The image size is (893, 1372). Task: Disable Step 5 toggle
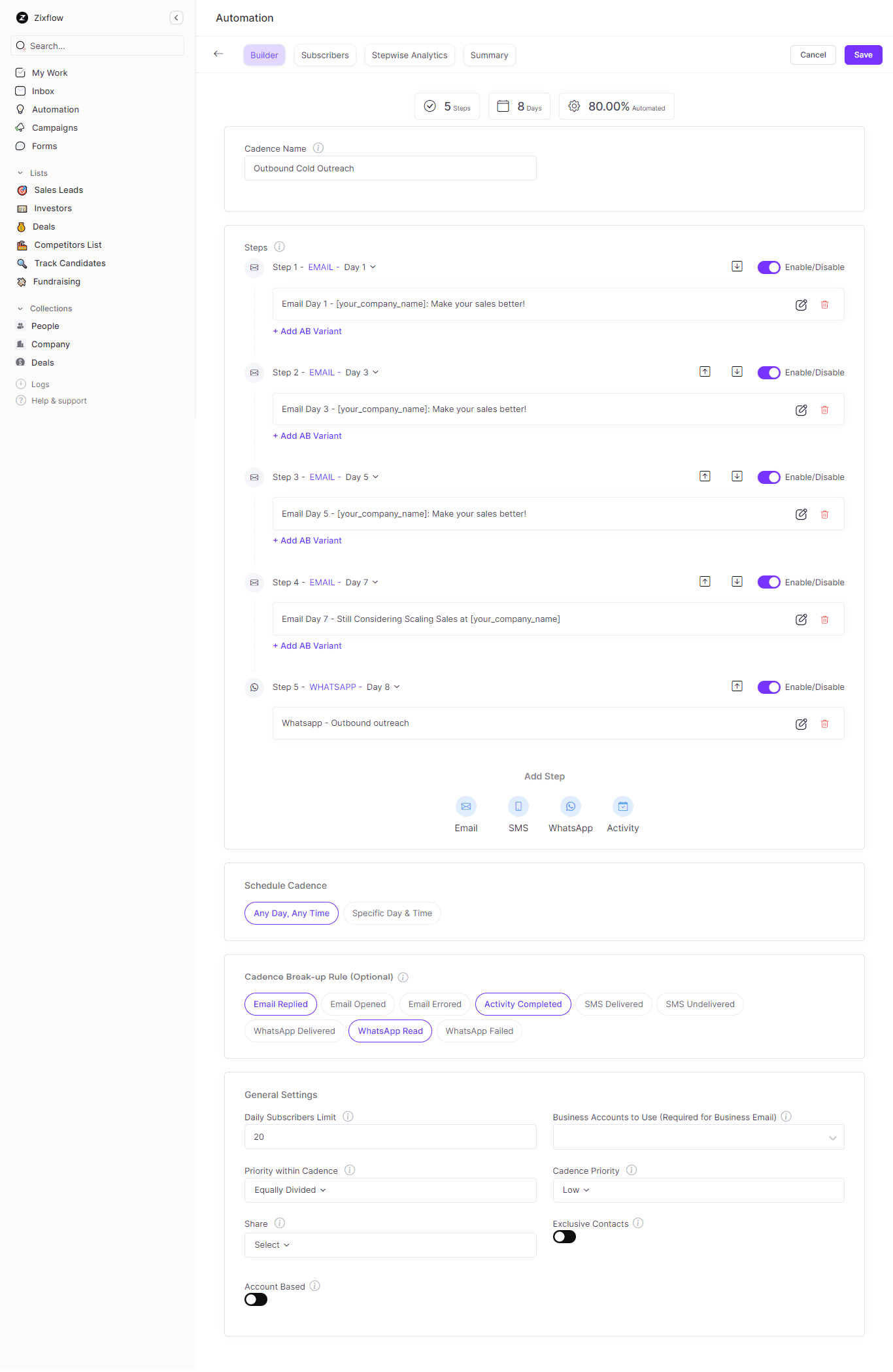coord(769,687)
